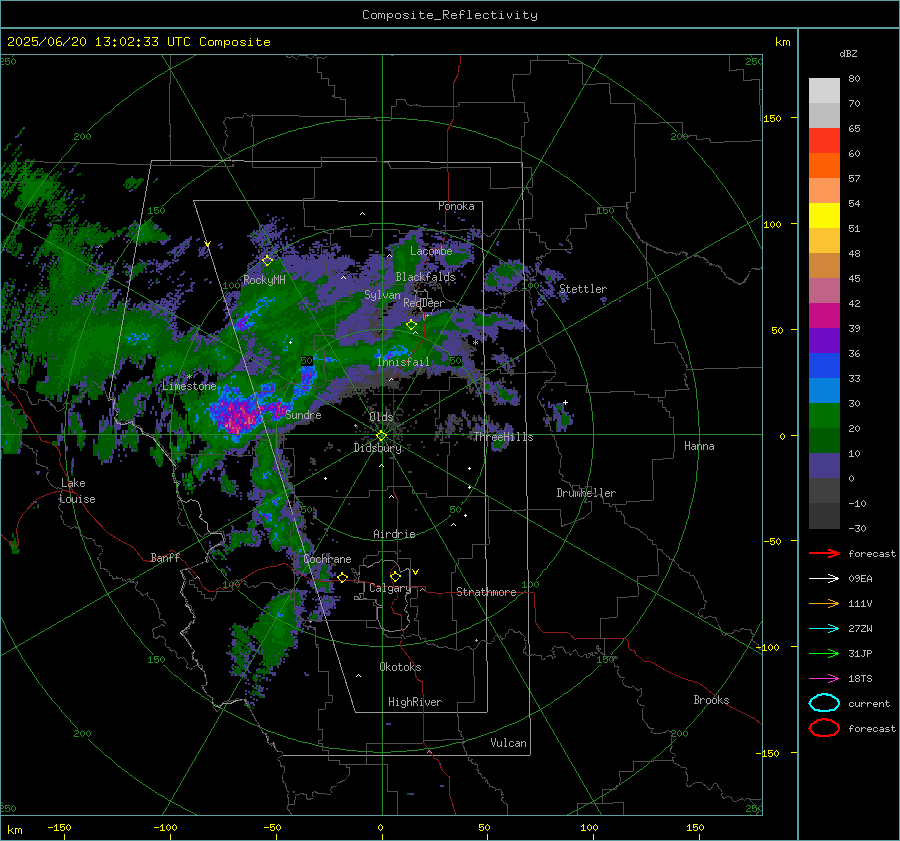Click the HighRiver town label
Viewport: 900px width, 841px height.
[x=415, y=702]
